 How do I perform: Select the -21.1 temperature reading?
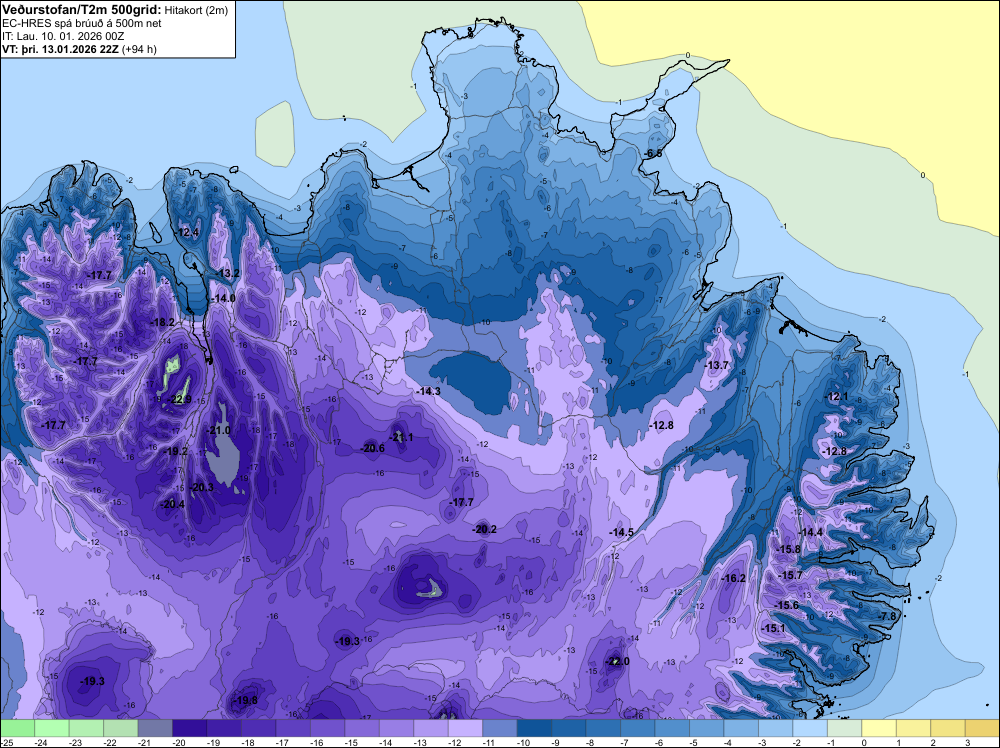point(402,437)
